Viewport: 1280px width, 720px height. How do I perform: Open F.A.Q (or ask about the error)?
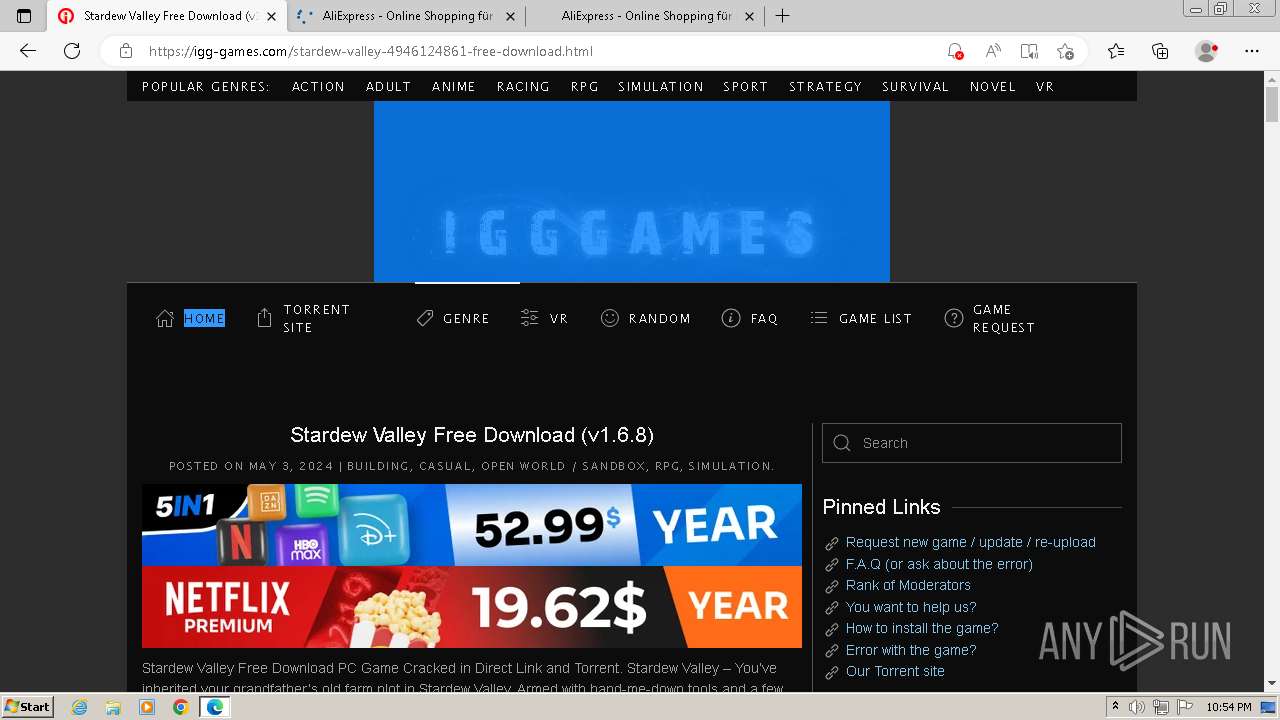click(x=939, y=564)
